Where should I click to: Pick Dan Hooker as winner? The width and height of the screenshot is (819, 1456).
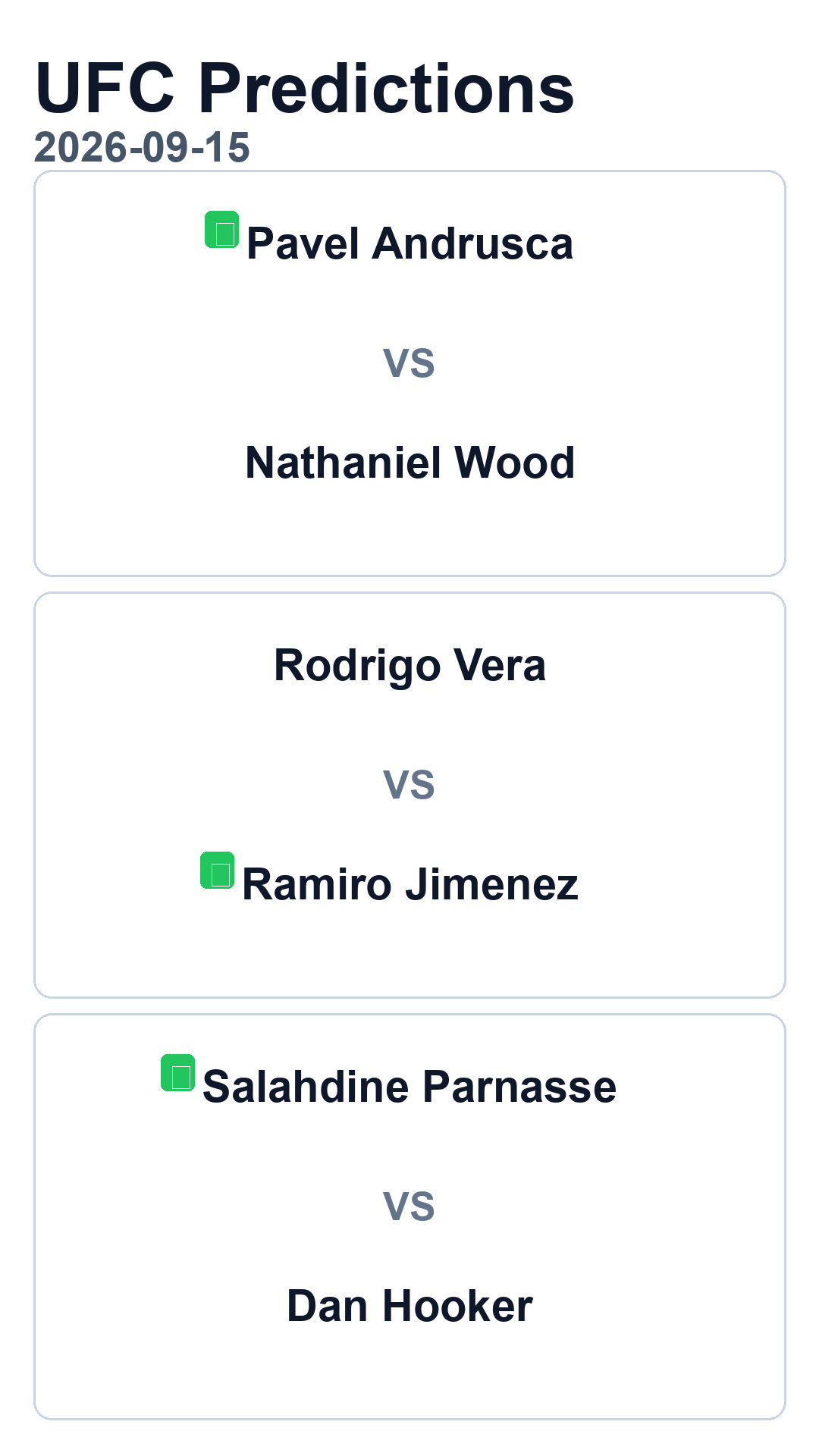[x=409, y=1306]
